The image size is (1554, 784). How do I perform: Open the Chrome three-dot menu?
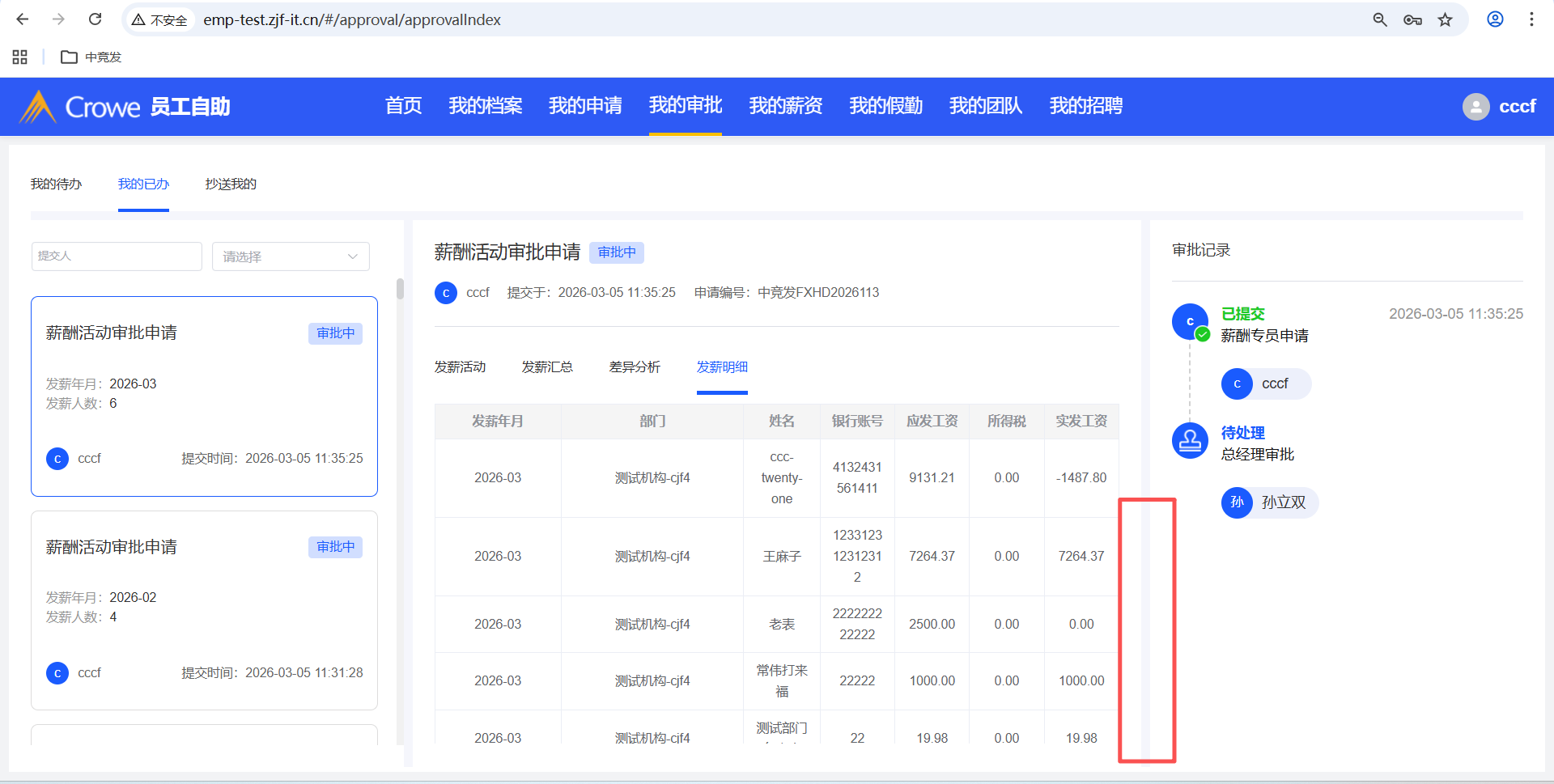click(x=1531, y=19)
